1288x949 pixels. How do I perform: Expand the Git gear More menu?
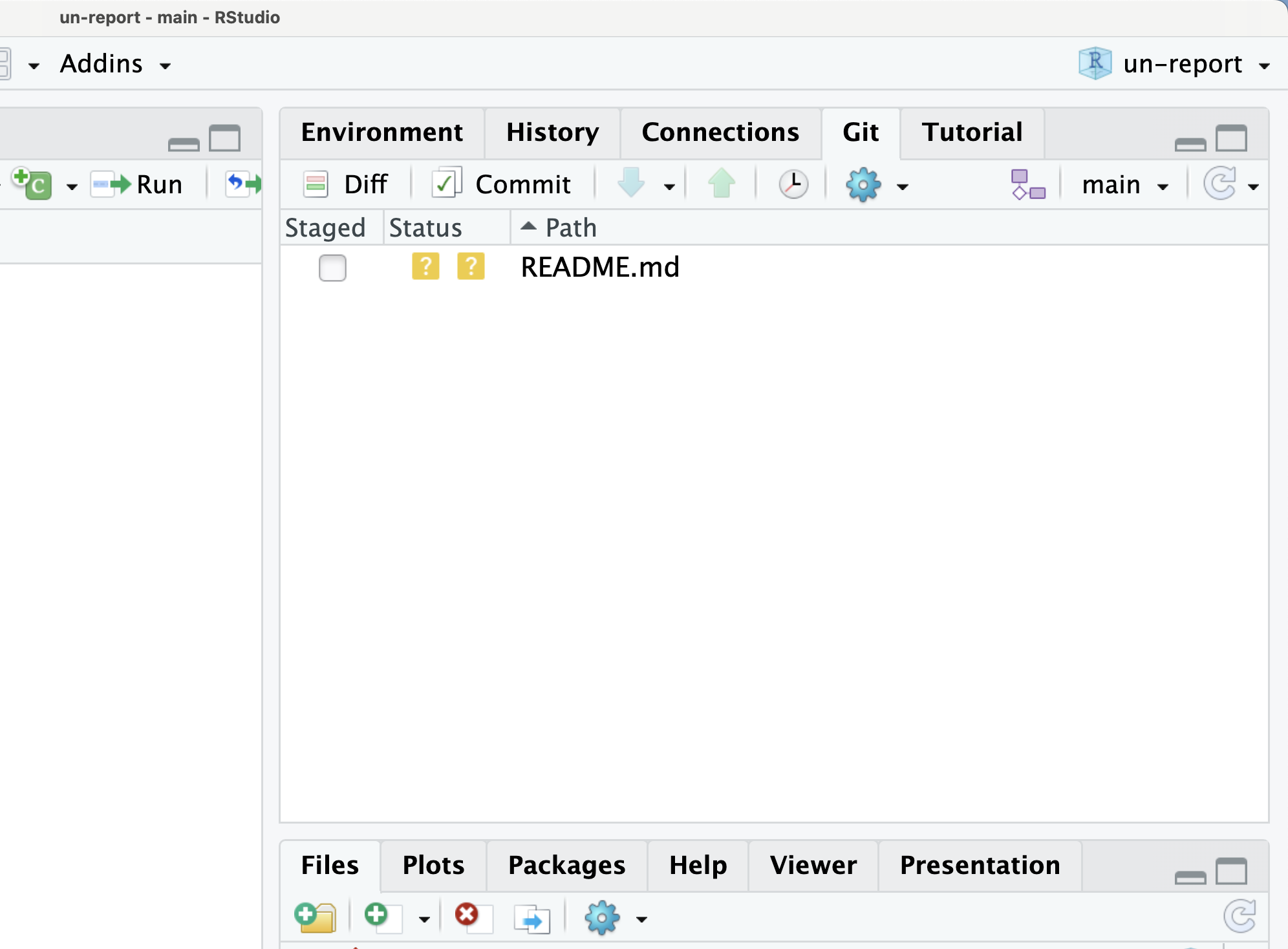pyautogui.click(x=877, y=186)
